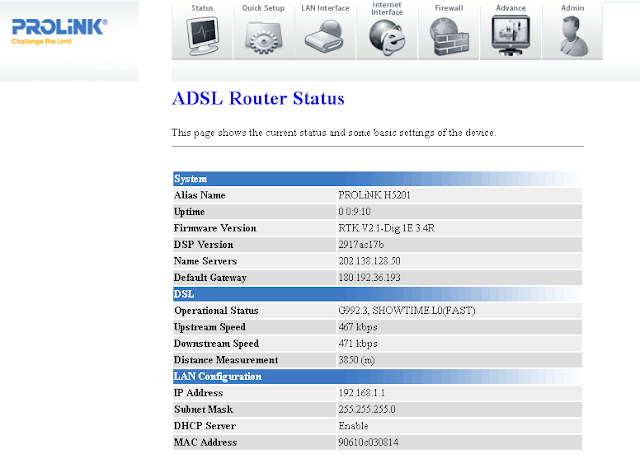Open Quick Setup gear folder icon
640x468 pixels.
263,38
